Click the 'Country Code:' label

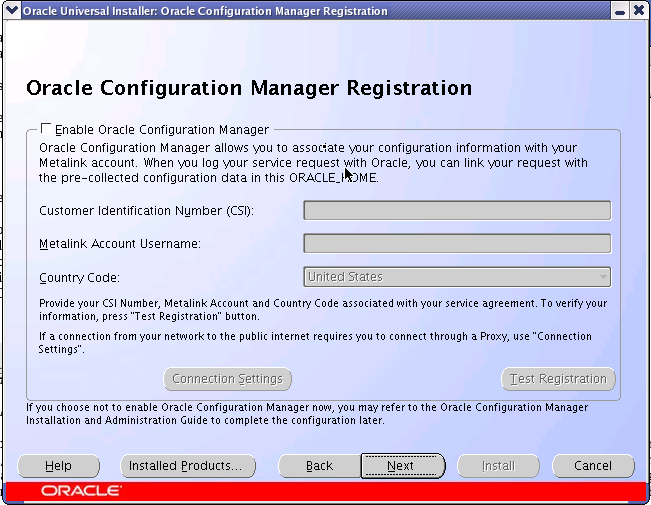click(x=79, y=277)
